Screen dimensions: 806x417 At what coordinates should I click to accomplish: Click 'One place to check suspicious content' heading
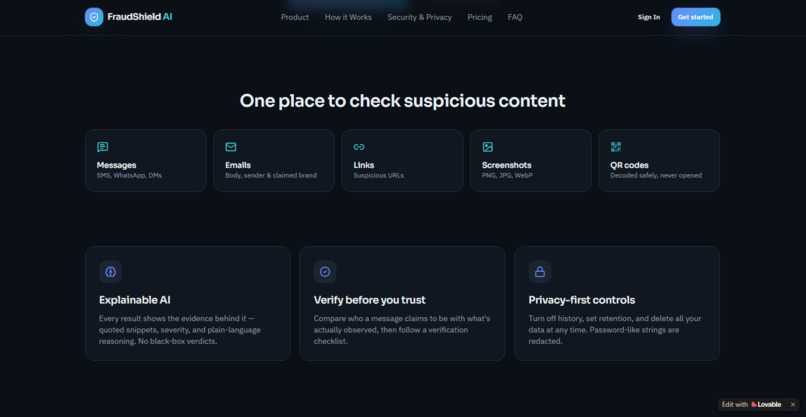(x=402, y=101)
